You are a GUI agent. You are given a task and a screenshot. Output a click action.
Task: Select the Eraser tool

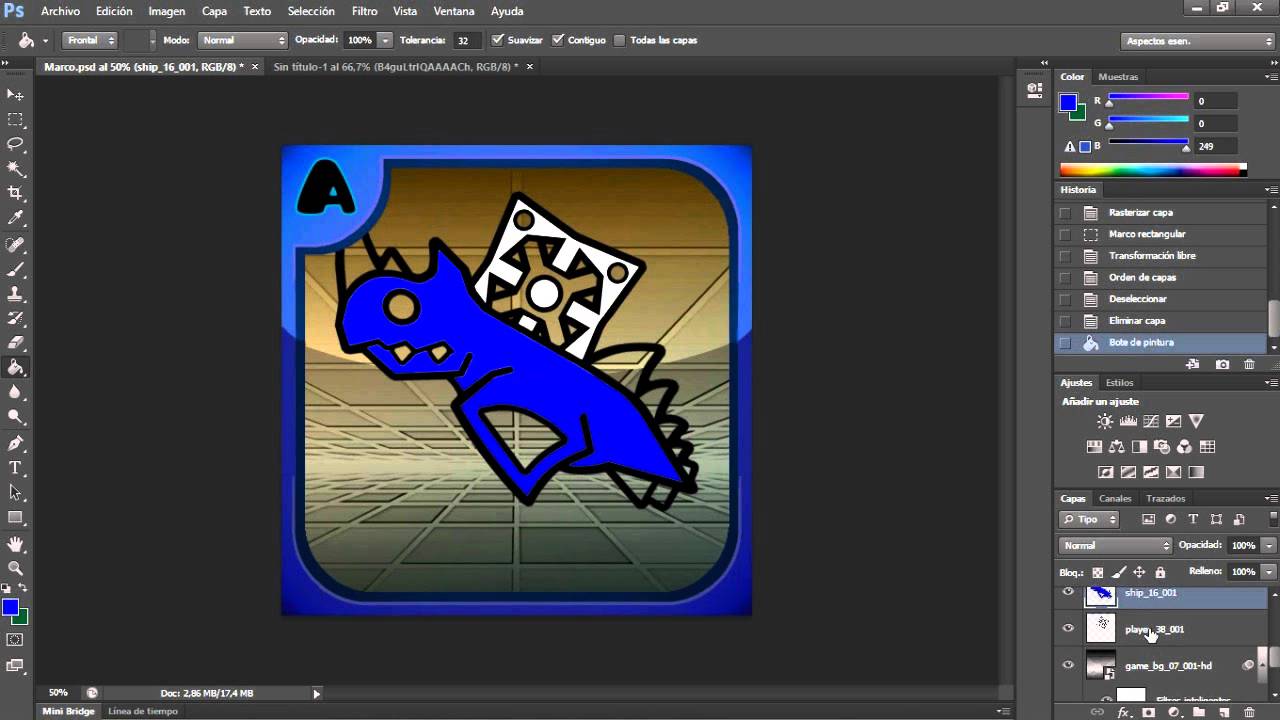coord(15,343)
